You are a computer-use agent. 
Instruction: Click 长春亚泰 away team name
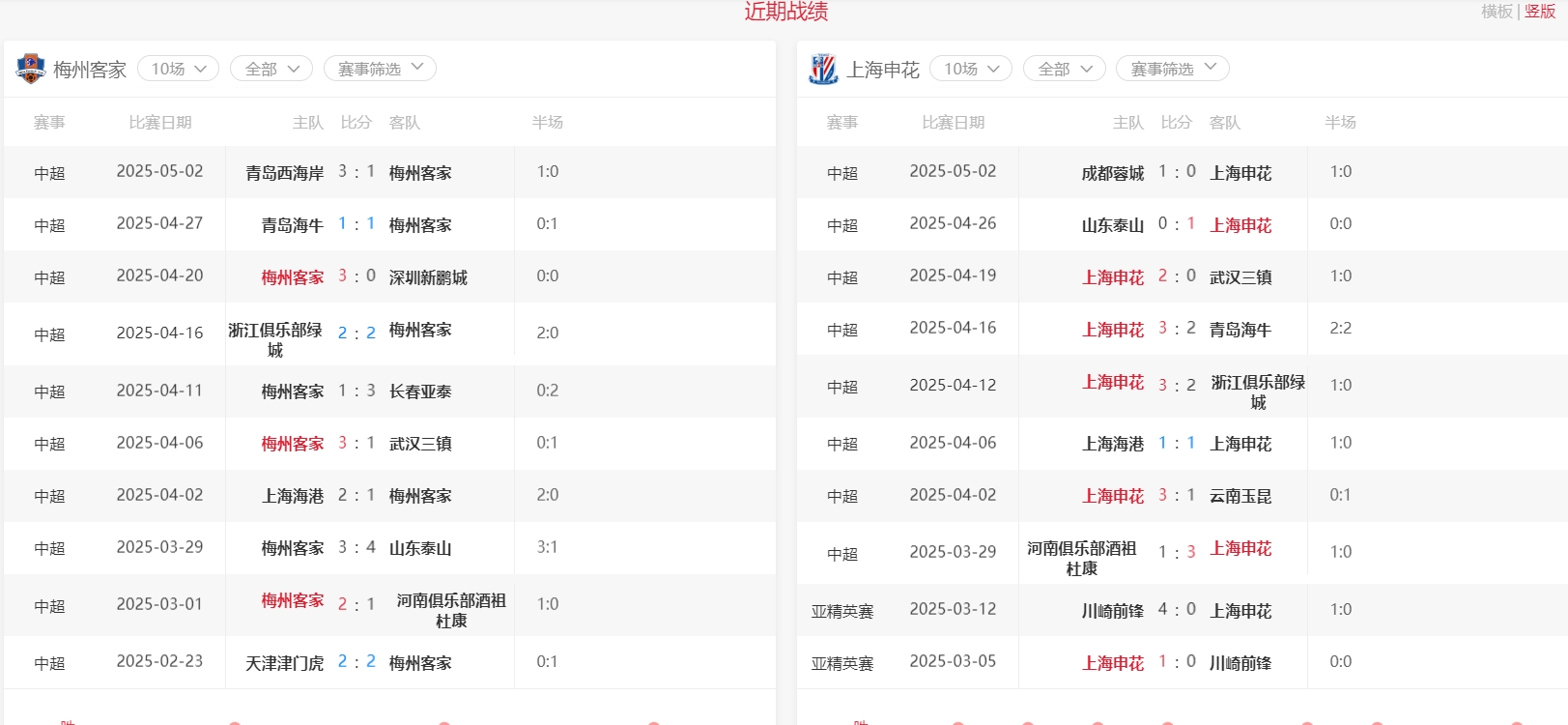pyautogui.click(x=420, y=391)
